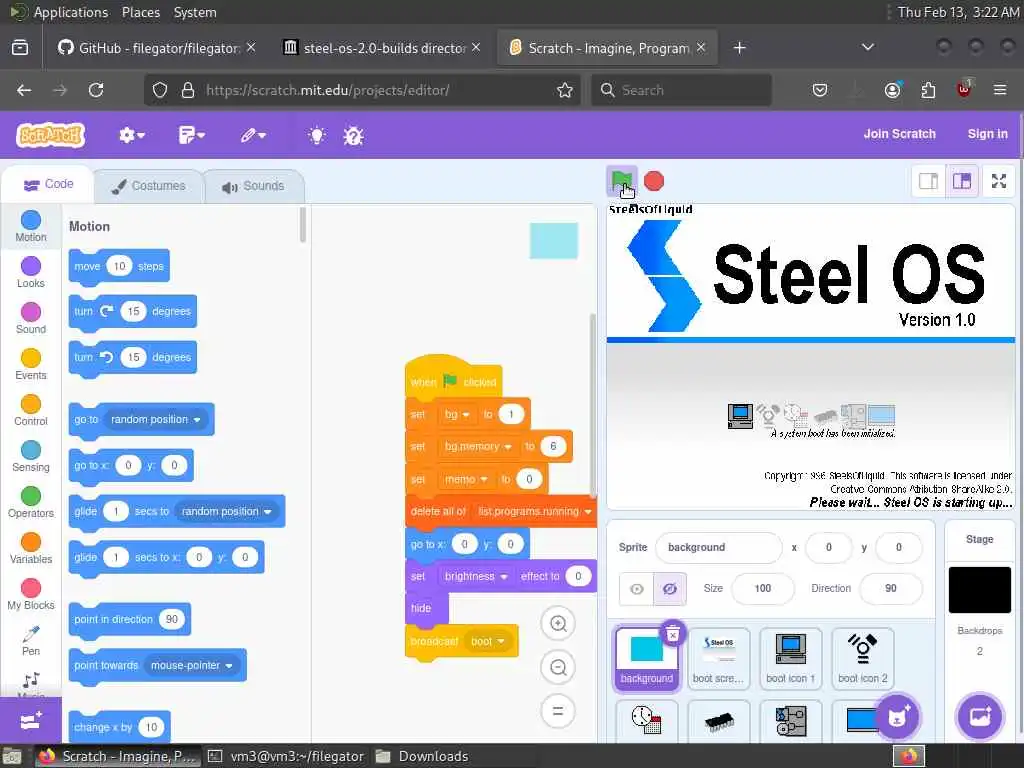Open the Scratch logo home link
The height and width of the screenshot is (768, 1024).
[x=51, y=135]
